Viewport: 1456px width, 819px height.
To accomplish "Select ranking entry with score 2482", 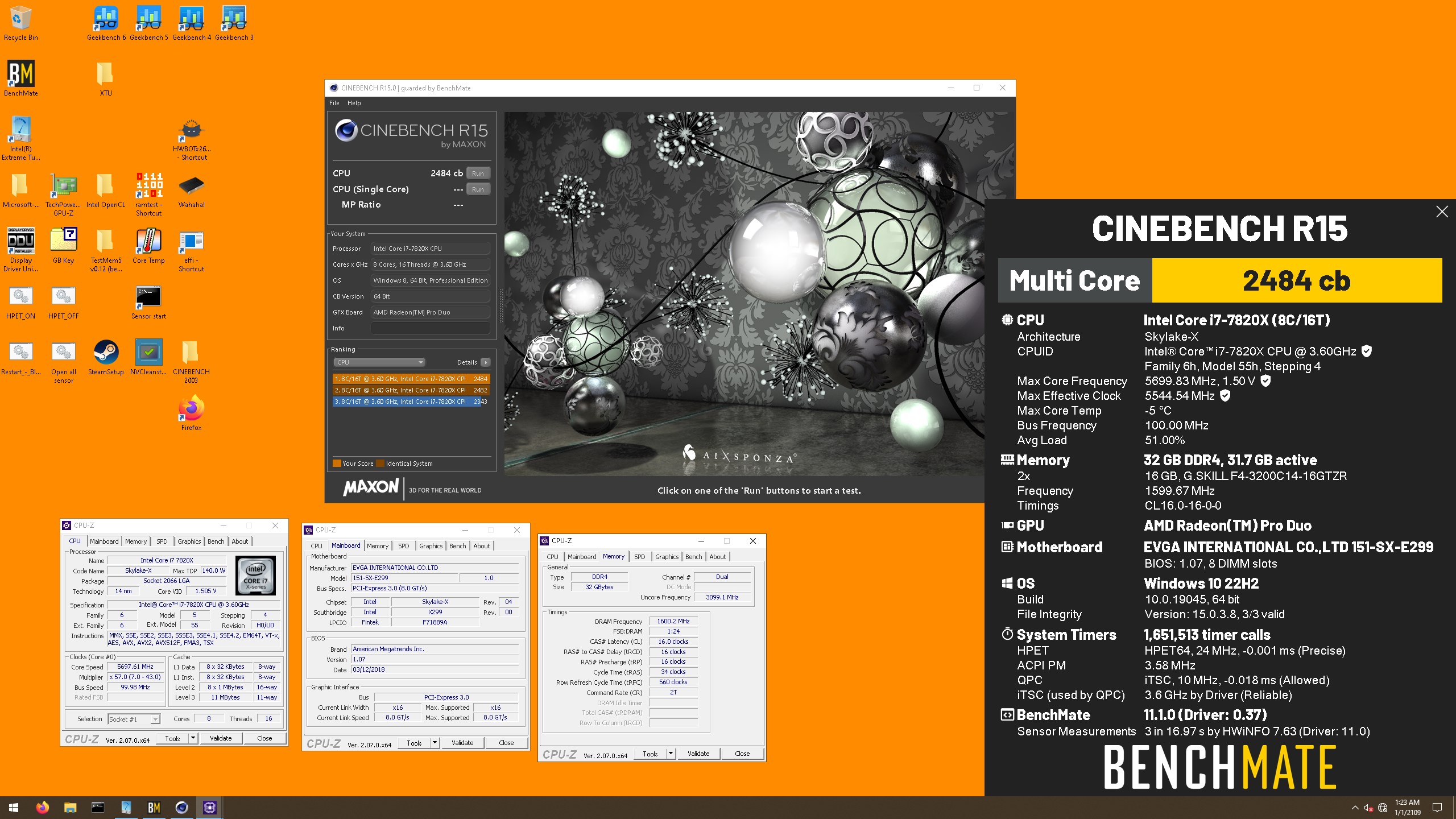I will point(411,390).
